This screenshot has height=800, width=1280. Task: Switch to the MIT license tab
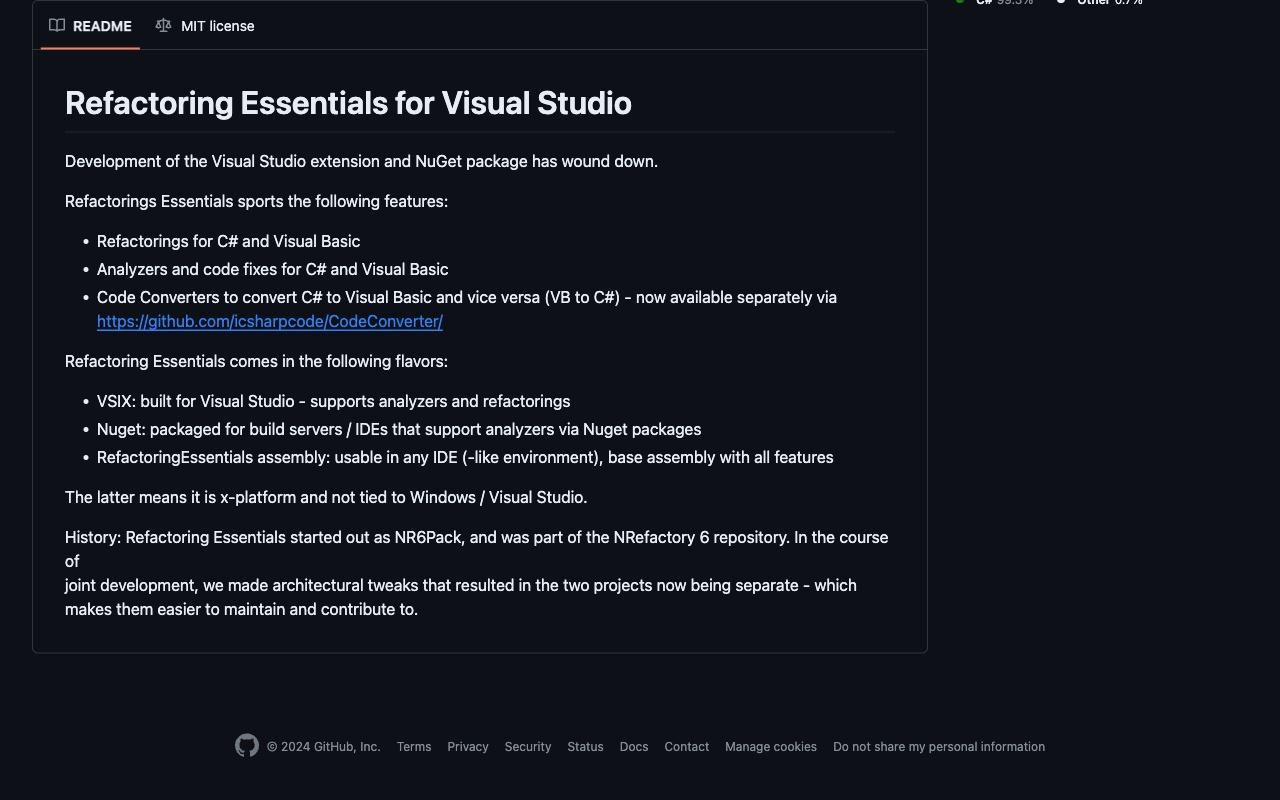(x=205, y=26)
